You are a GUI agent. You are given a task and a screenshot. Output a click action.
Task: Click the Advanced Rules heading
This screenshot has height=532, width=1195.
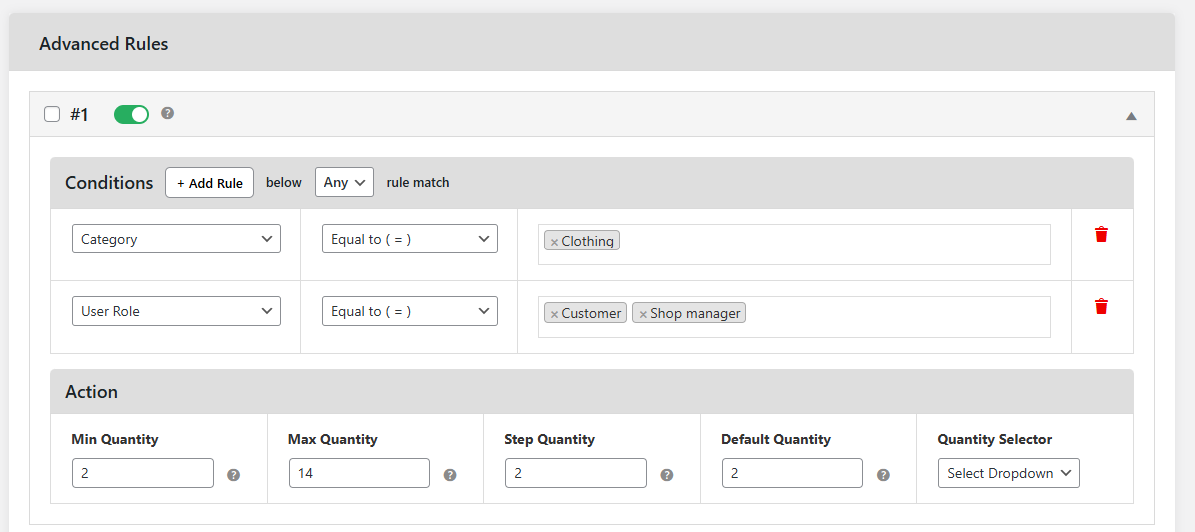pos(104,43)
